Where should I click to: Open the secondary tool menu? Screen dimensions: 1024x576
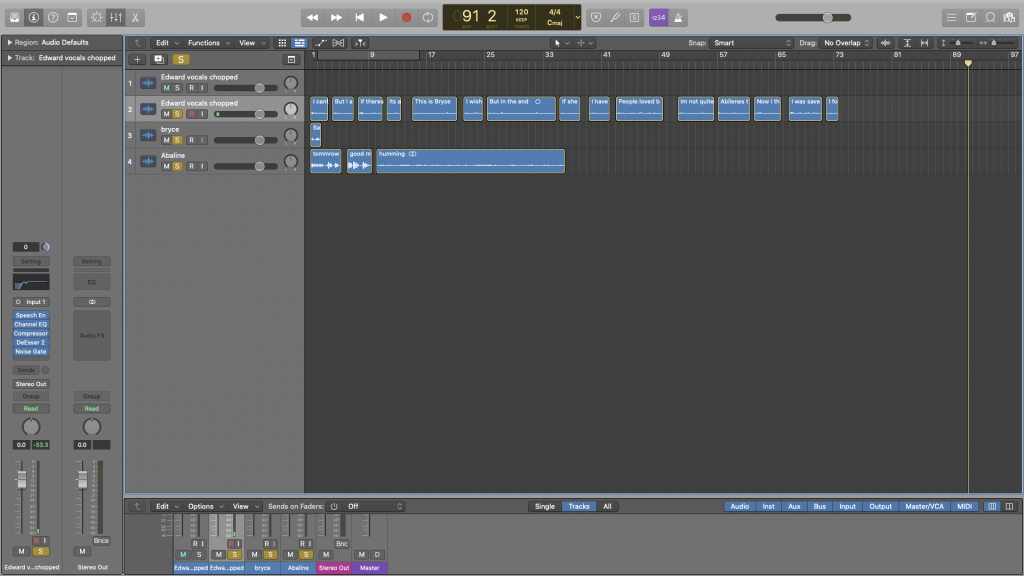click(584, 43)
